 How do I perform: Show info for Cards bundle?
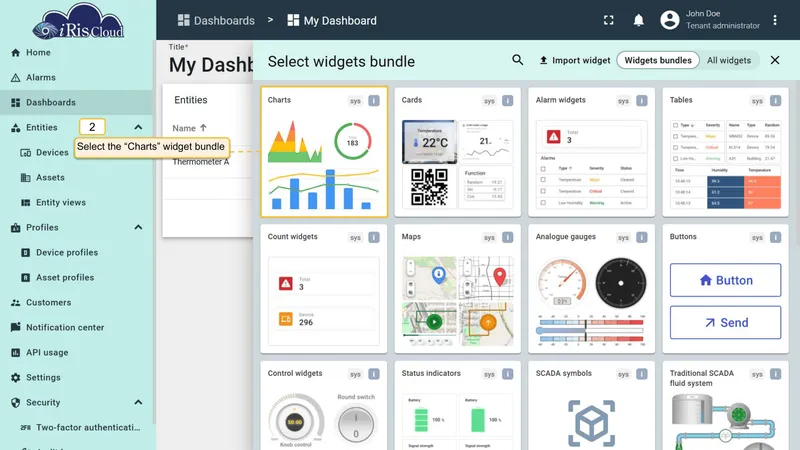point(508,101)
